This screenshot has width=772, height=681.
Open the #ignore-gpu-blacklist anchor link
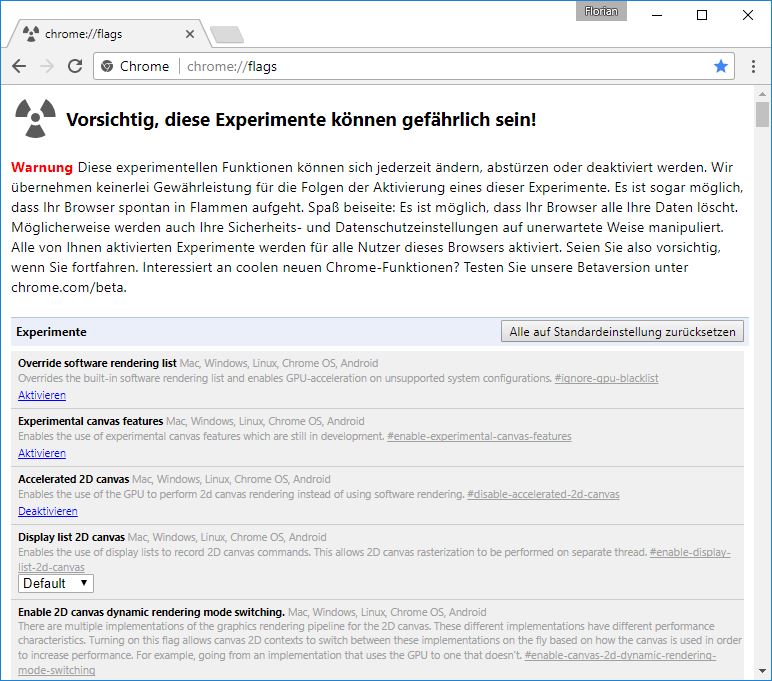coord(606,379)
